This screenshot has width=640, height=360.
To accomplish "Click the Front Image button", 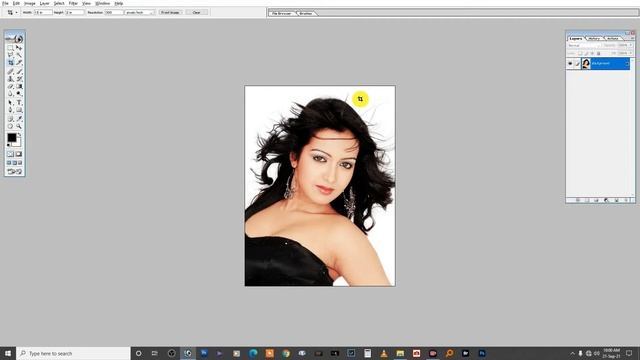I will click(170, 13).
